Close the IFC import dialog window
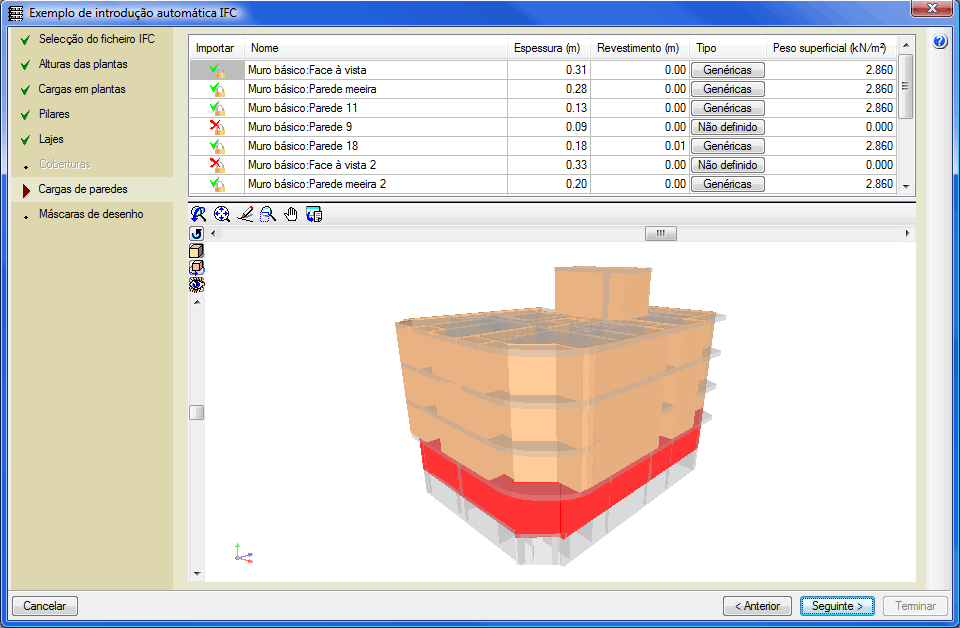 (x=932, y=9)
